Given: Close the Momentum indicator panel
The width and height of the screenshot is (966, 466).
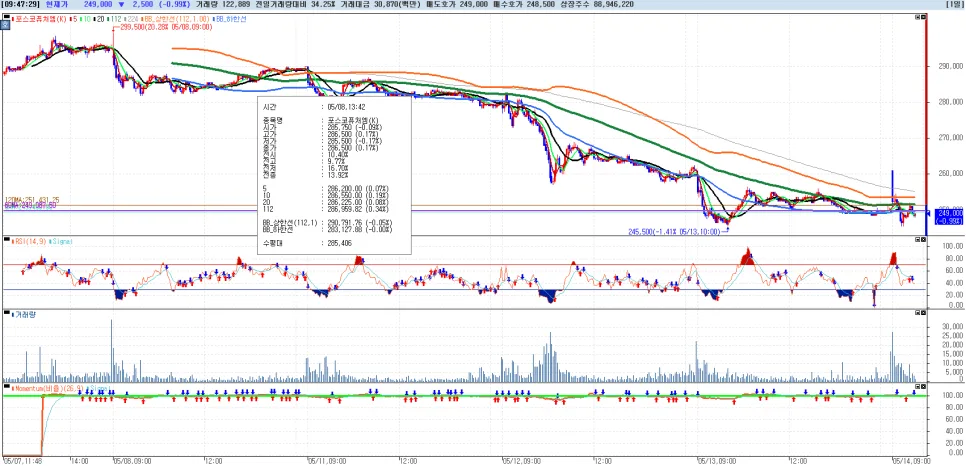Looking at the screenshot, I should pos(923,386).
